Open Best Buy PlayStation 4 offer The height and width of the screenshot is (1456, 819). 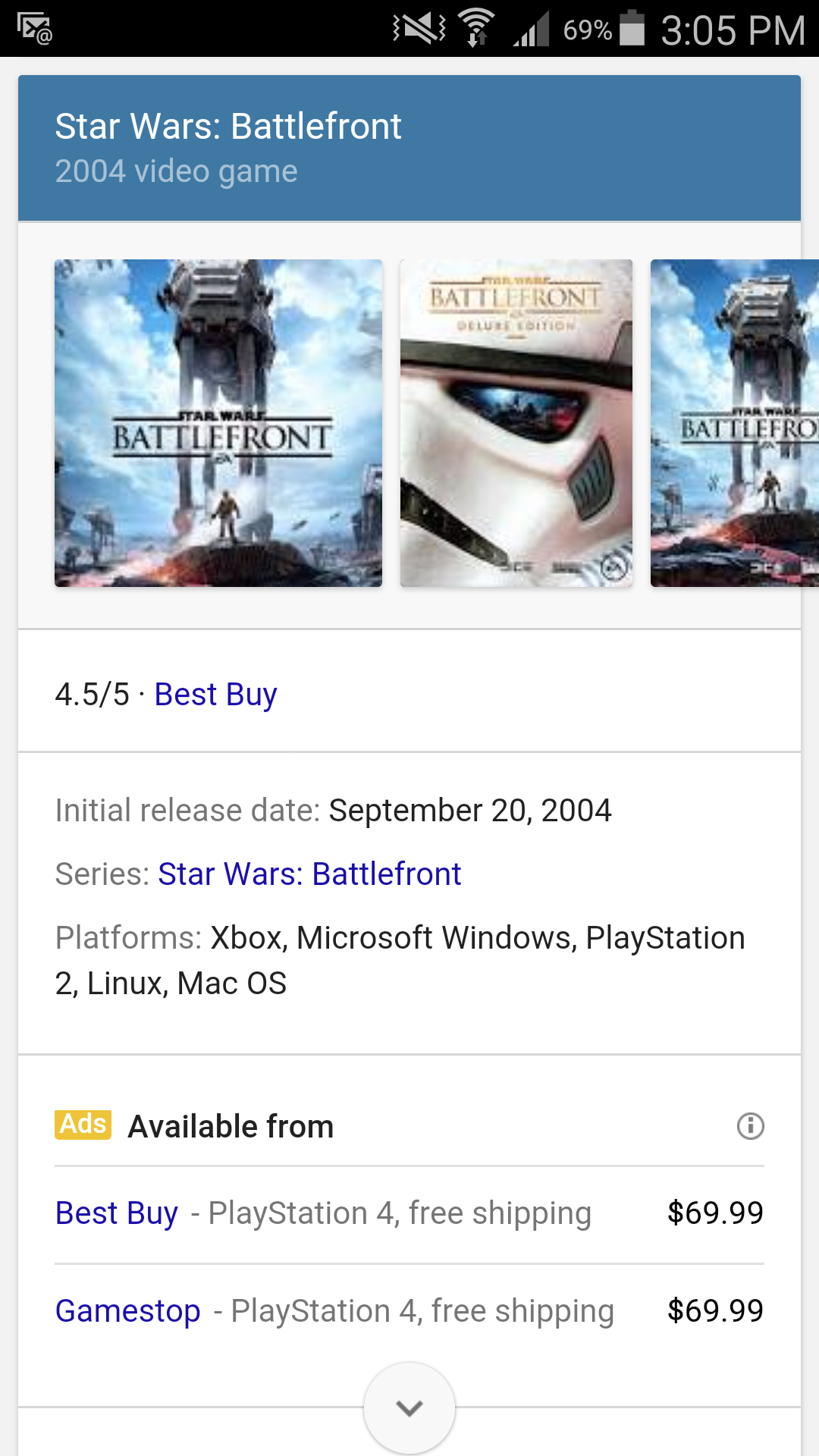tap(117, 1213)
